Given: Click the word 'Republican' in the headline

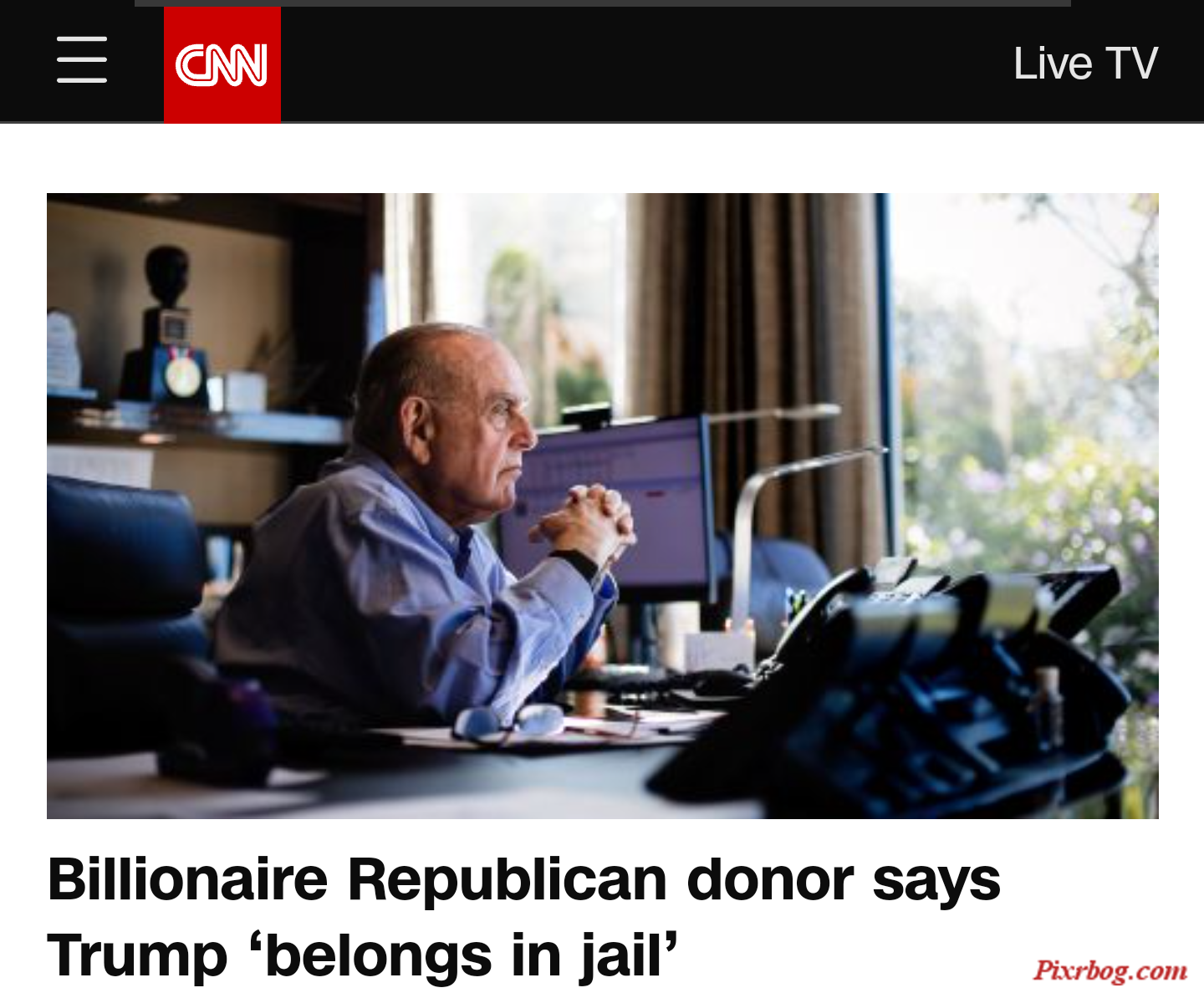Looking at the screenshot, I should [508, 879].
